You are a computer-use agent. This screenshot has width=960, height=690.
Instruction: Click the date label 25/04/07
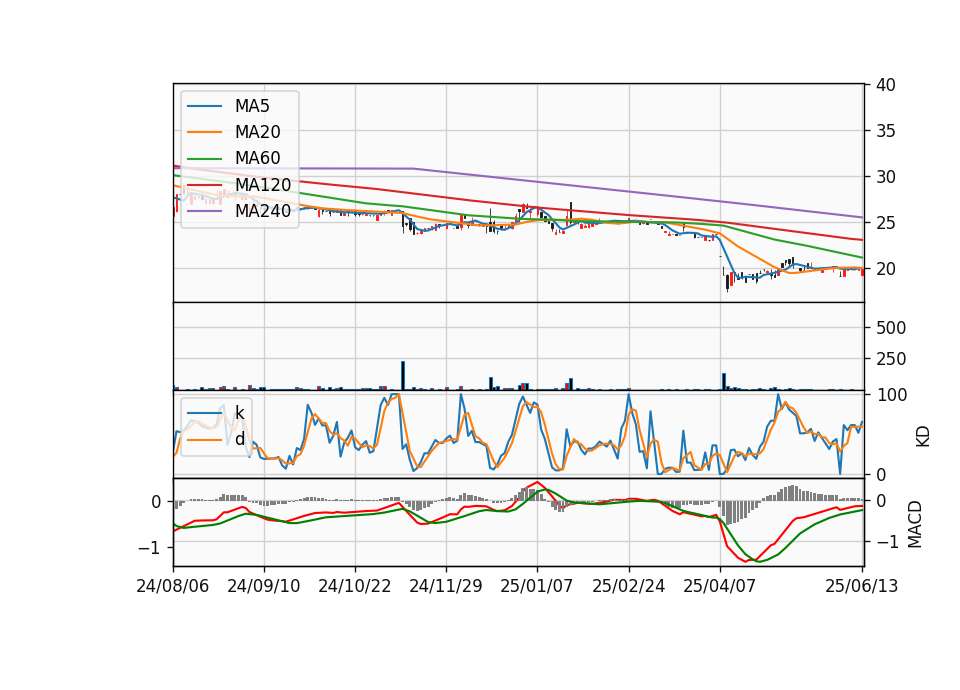pos(719,586)
